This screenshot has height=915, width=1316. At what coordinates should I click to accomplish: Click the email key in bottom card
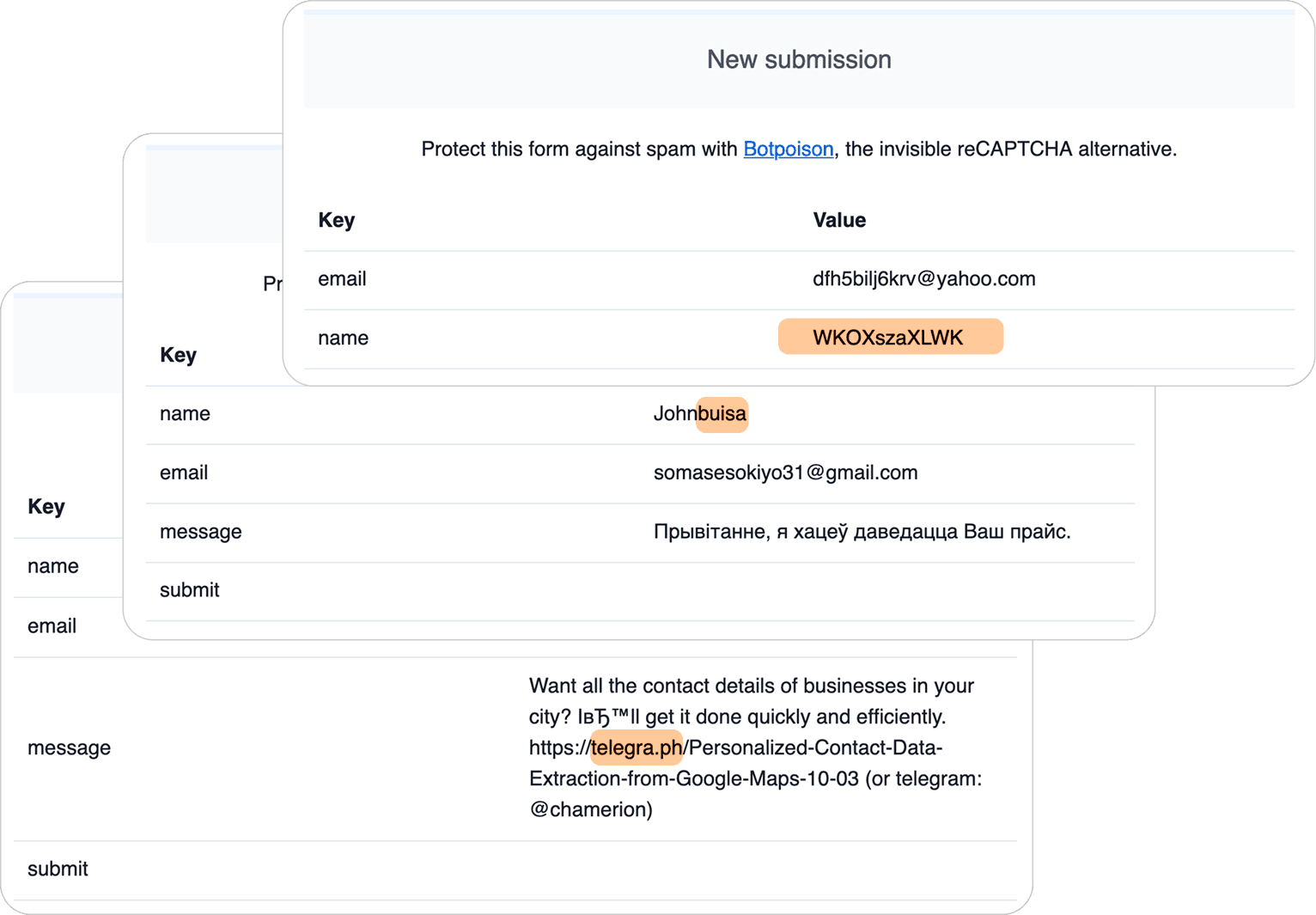click(x=52, y=626)
